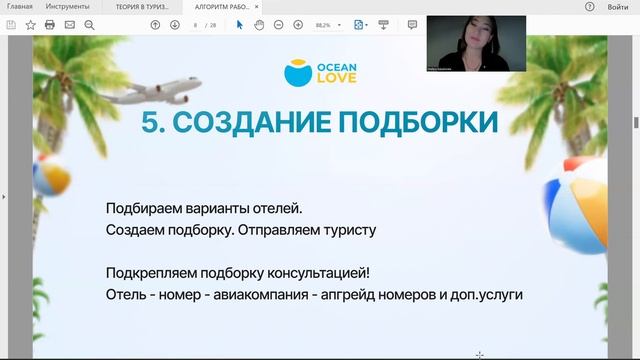Viewport: 640px width, 360px height.
Task: Switch to ТЕОРИЯ В ТУРИЗ... document tab
Action: pos(142,7)
